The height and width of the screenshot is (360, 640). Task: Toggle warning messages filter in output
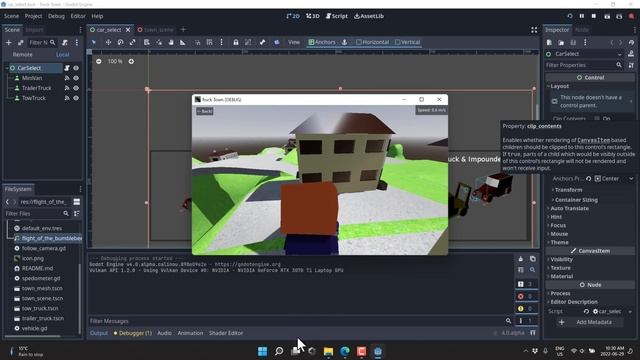tap(526, 309)
